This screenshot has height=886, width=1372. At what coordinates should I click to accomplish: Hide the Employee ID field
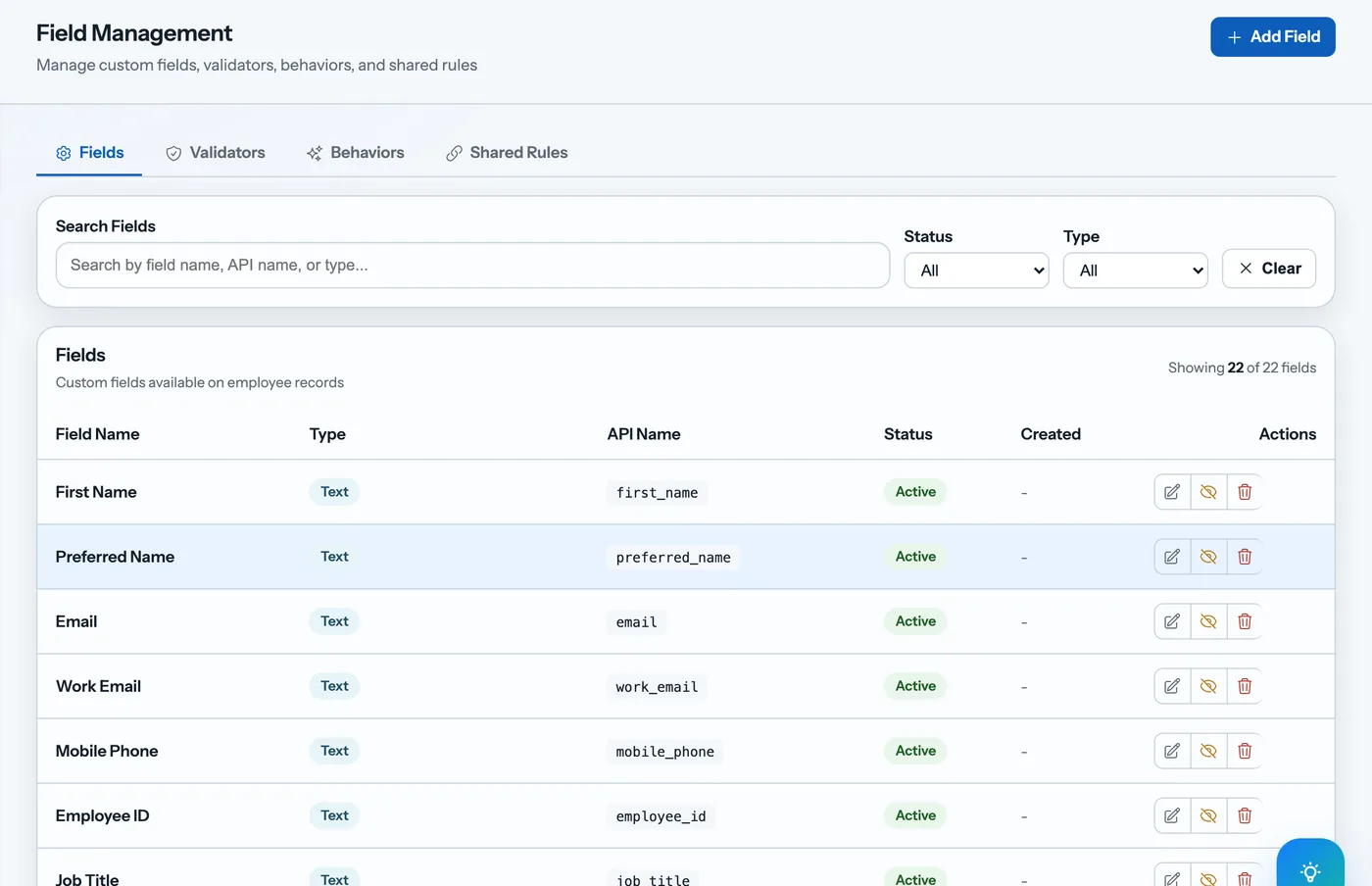coord(1208,815)
